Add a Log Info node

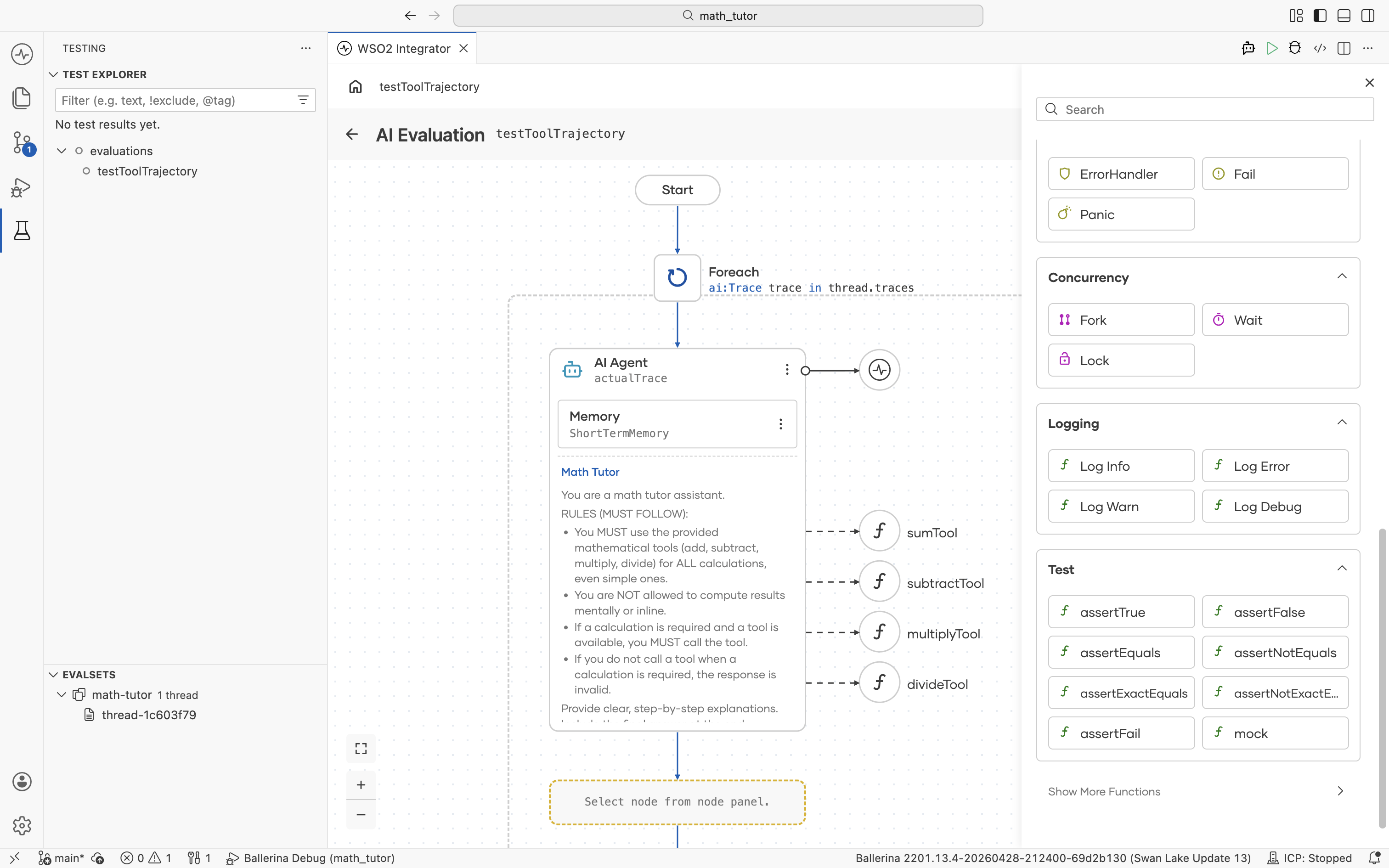point(1121,466)
